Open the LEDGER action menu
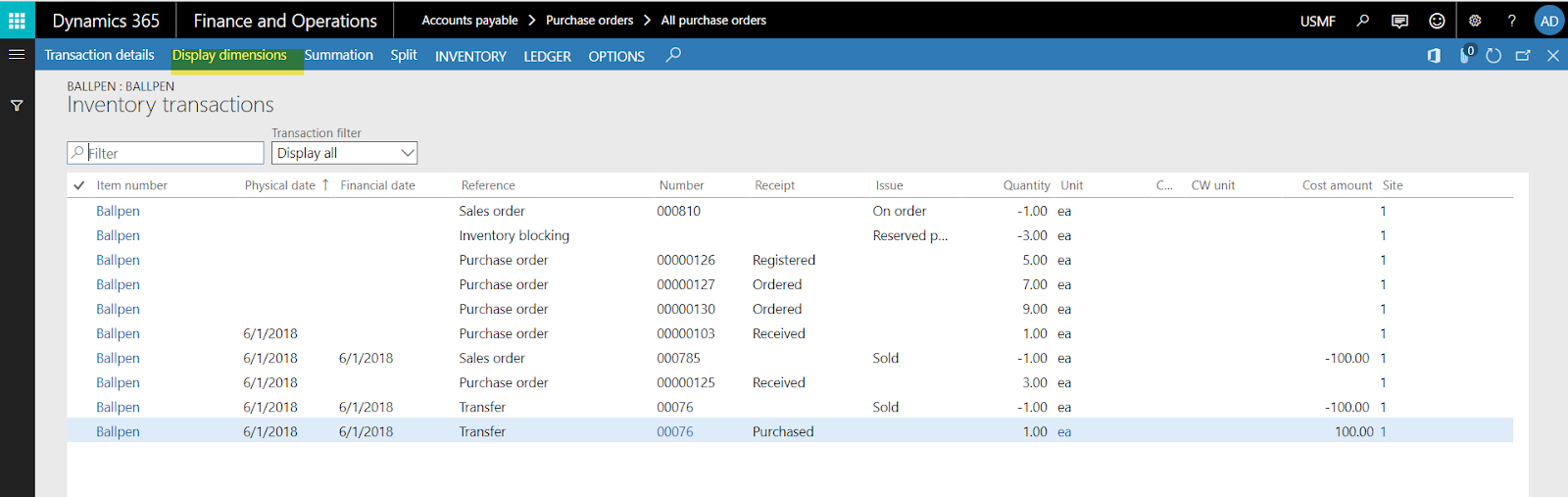The image size is (1568, 497). point(547,56)
